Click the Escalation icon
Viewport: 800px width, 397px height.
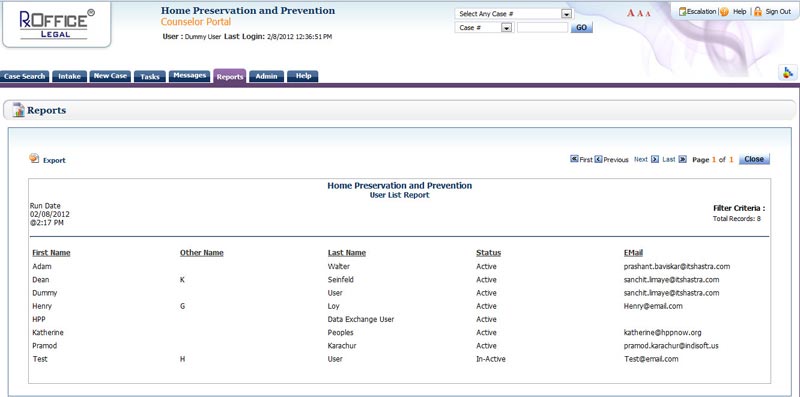click(682, 11)
